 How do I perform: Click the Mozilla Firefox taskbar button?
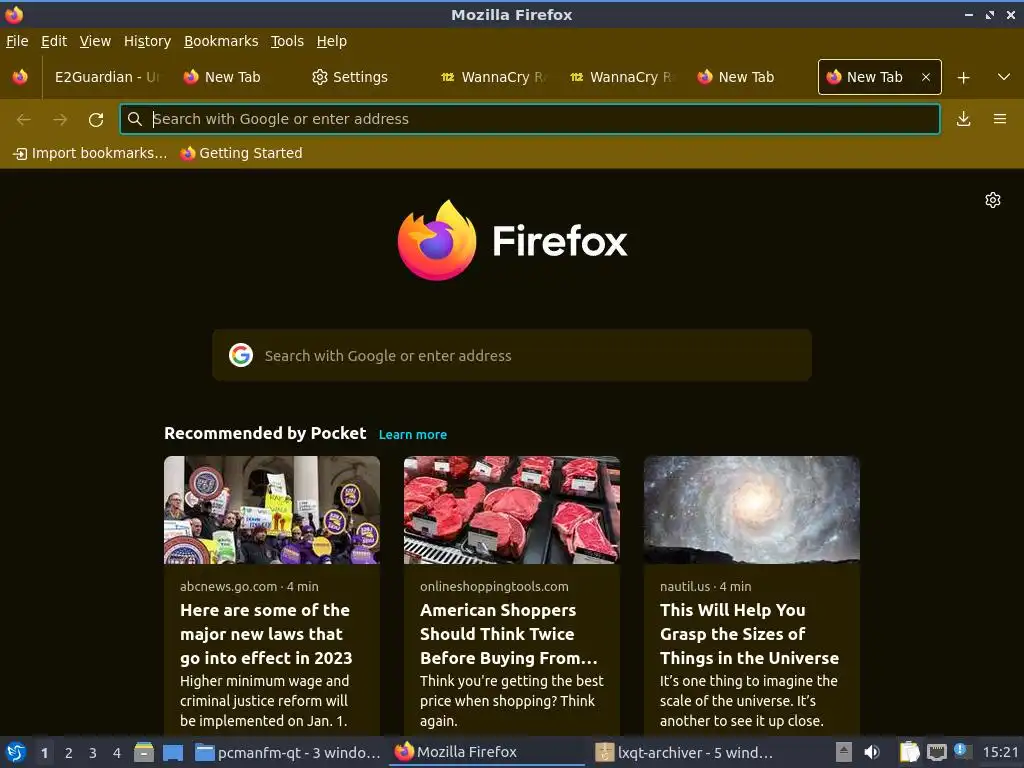pyautogui.click(x=487, y=752)
